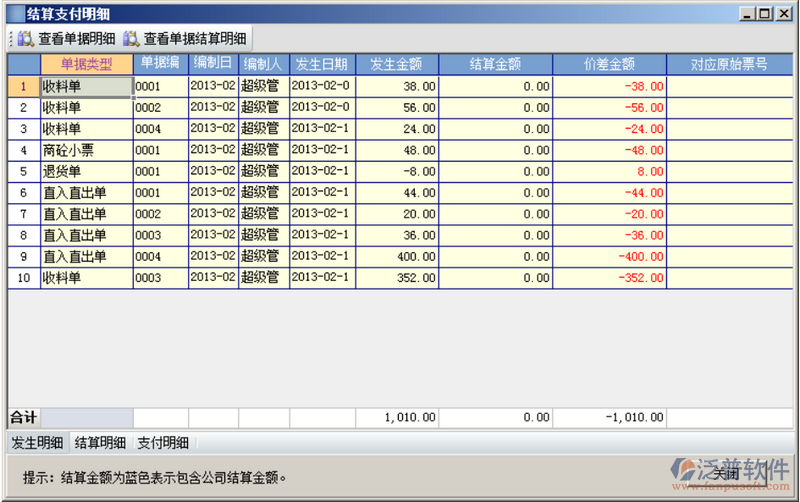
Task: Click the -352.00 price difference cell
Action: click(x=609, y=277)
